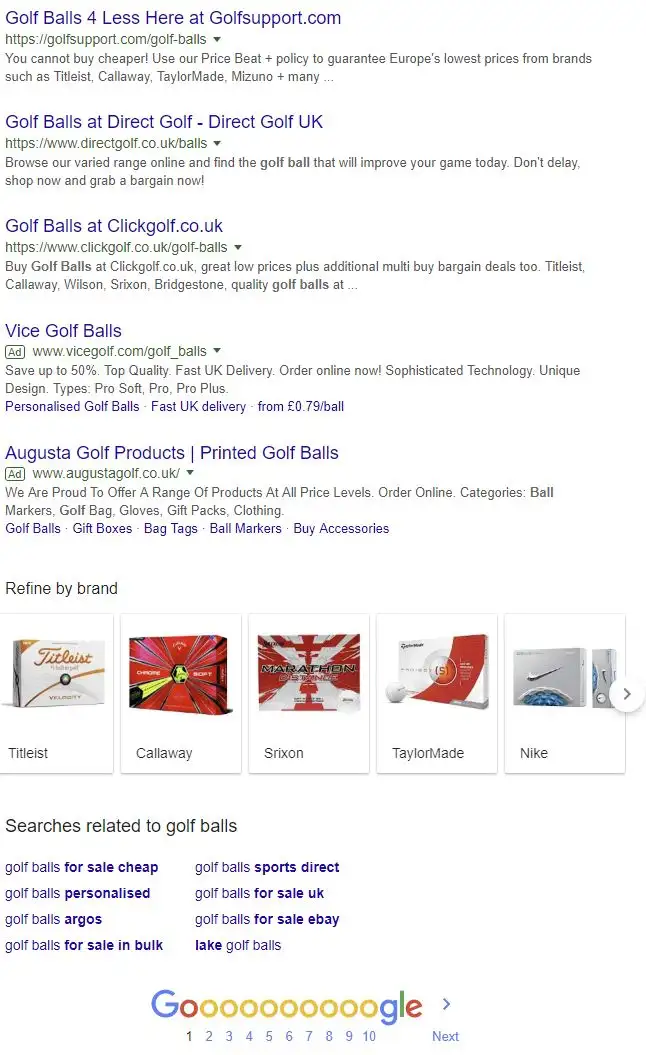Viewport: 646px width, 1055px height.
Task: Click the lake golf balls related search
Action: [x=238, y=945]
